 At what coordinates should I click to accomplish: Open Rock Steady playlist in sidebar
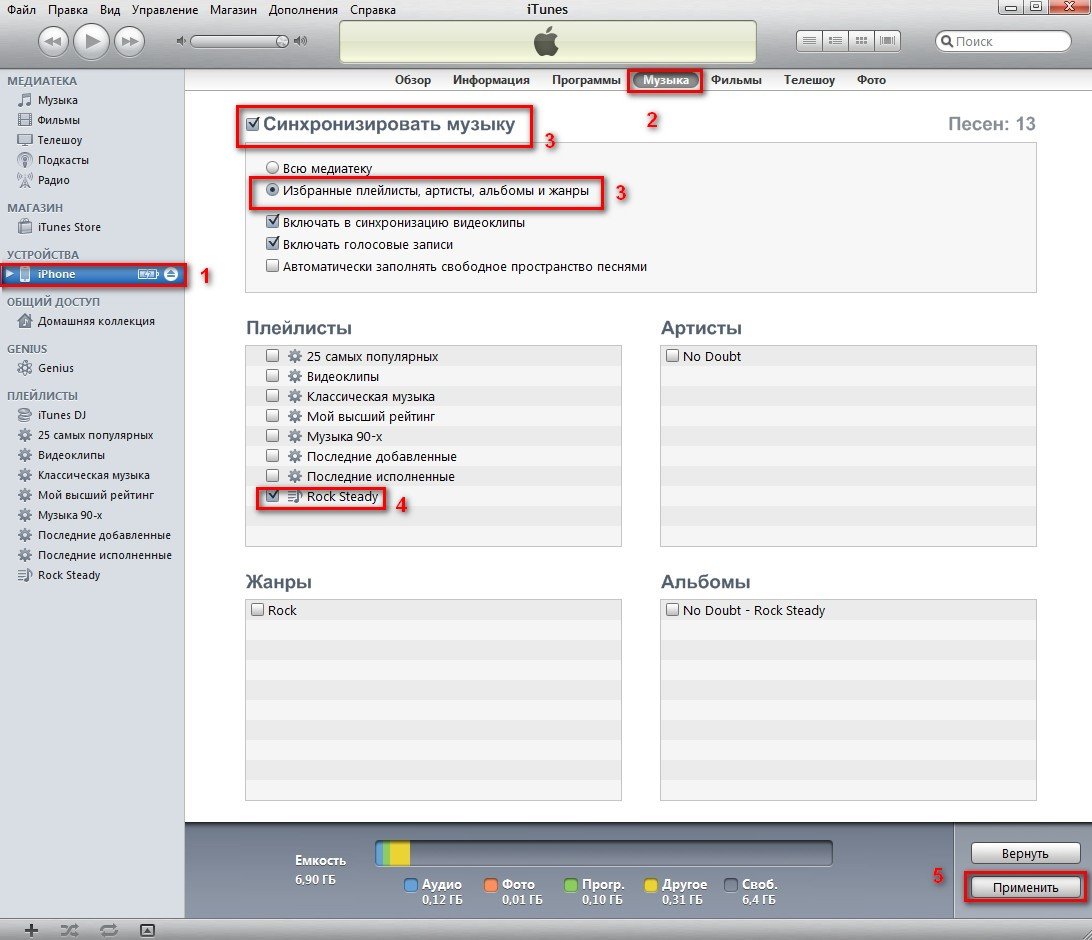point(69,575)
